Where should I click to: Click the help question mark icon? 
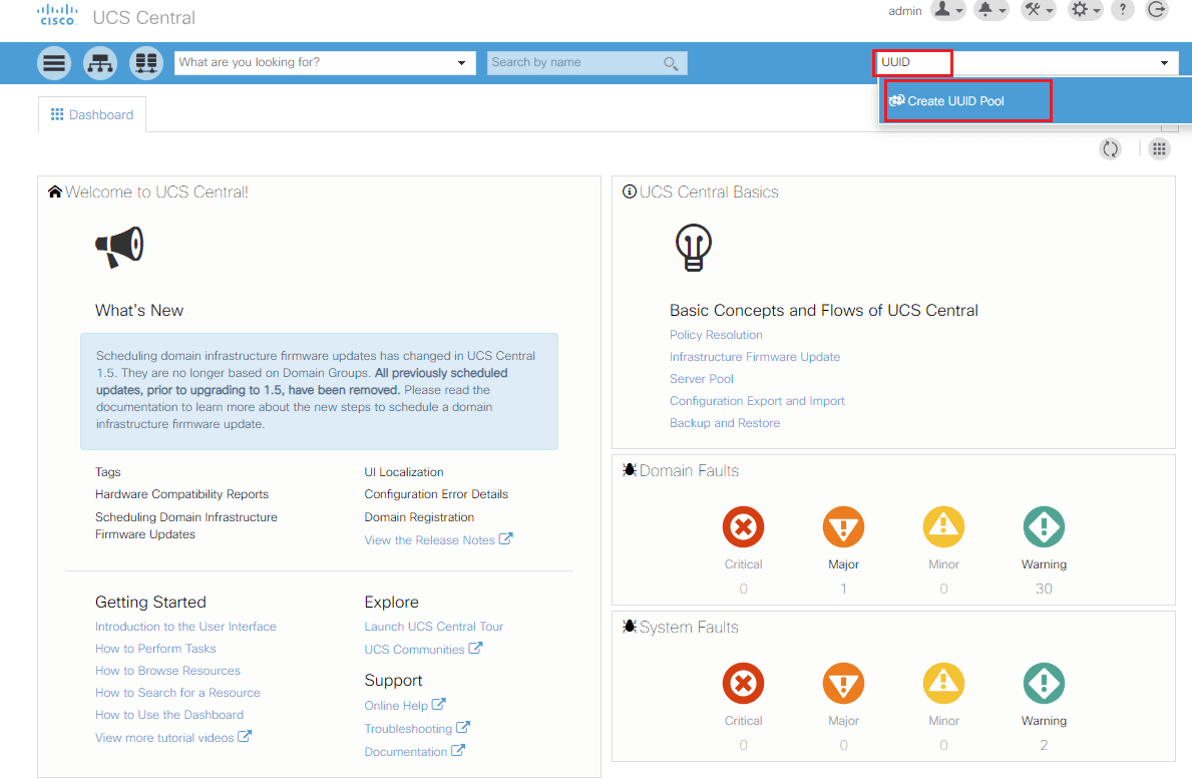tap(1123, 10)
